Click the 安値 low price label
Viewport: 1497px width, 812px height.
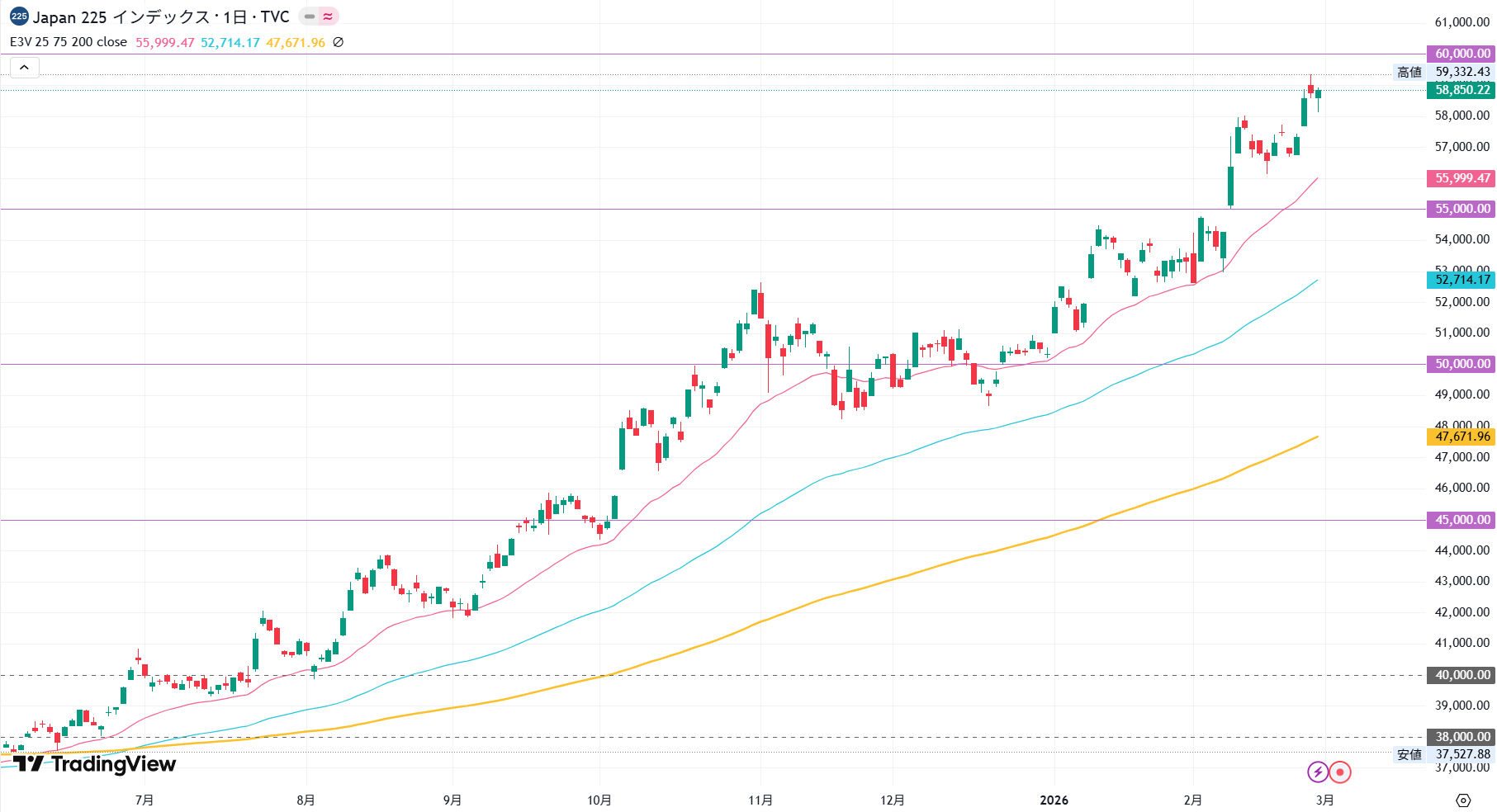pyautogui.click(x=1409, y=754)
